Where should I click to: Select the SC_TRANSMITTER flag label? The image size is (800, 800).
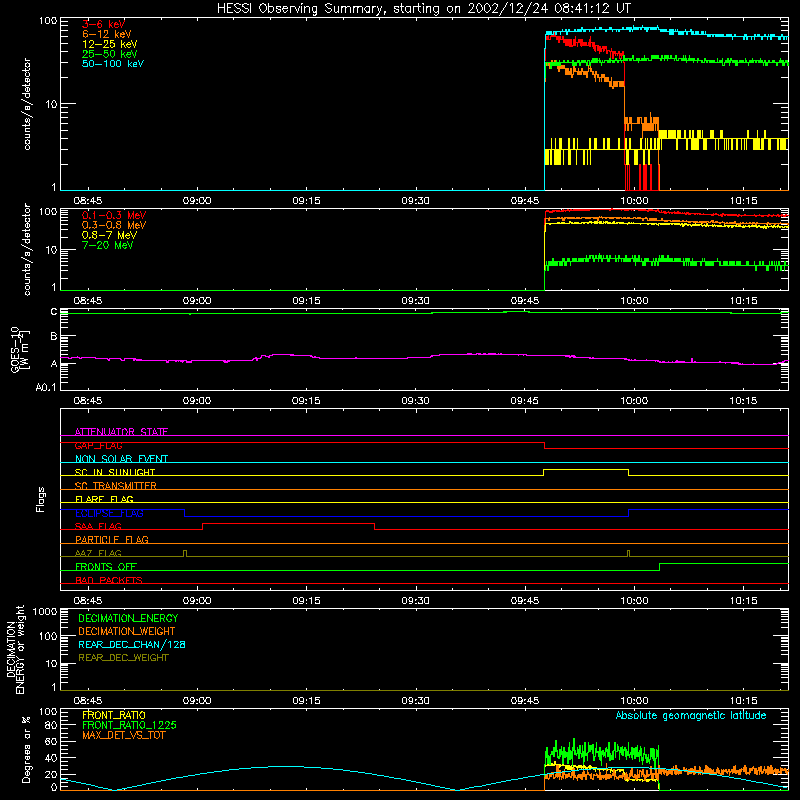point(115,486)
